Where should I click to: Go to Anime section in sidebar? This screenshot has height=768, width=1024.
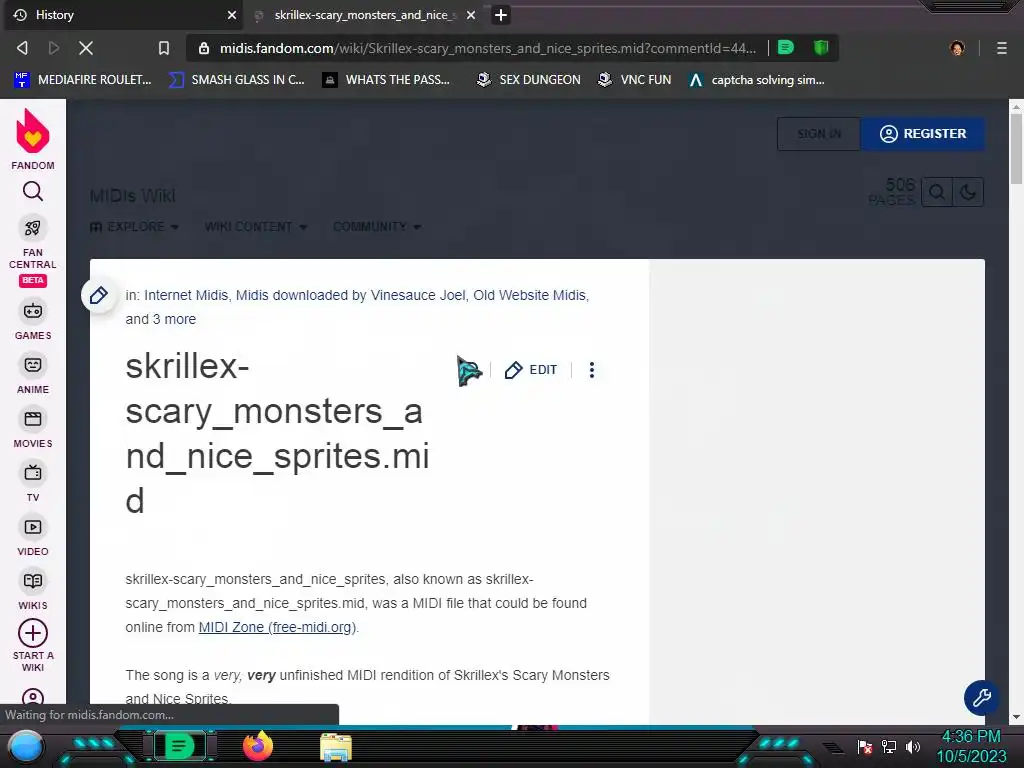(33, 374)
